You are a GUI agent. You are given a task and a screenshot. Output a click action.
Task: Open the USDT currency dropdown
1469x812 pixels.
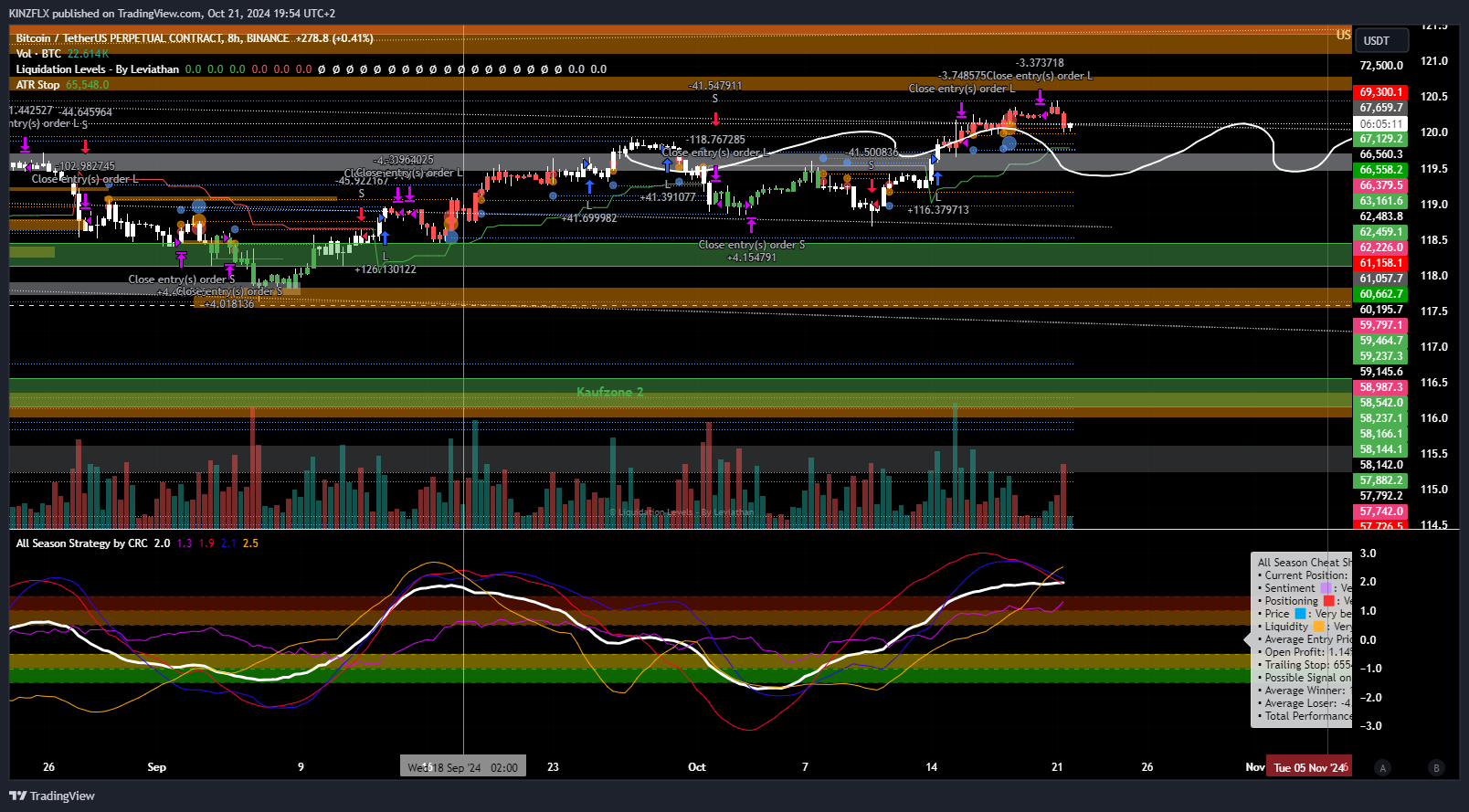tap(1380, 41)
